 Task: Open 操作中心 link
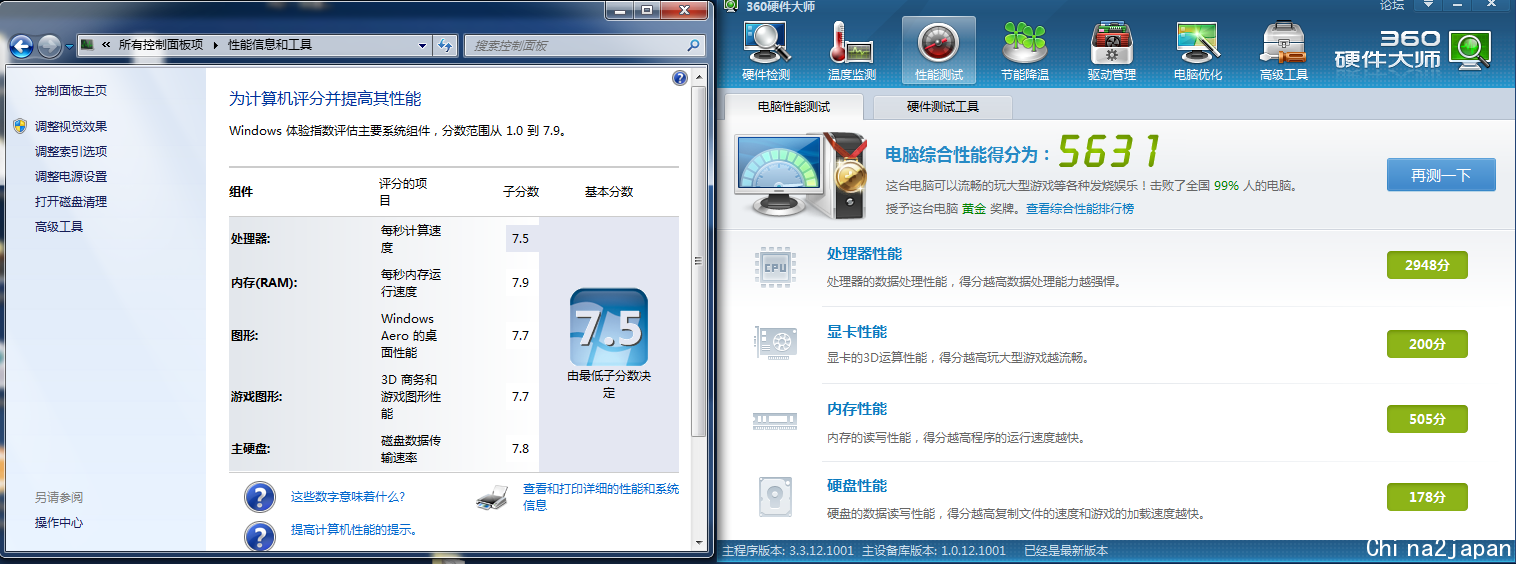tap(59, 523)
